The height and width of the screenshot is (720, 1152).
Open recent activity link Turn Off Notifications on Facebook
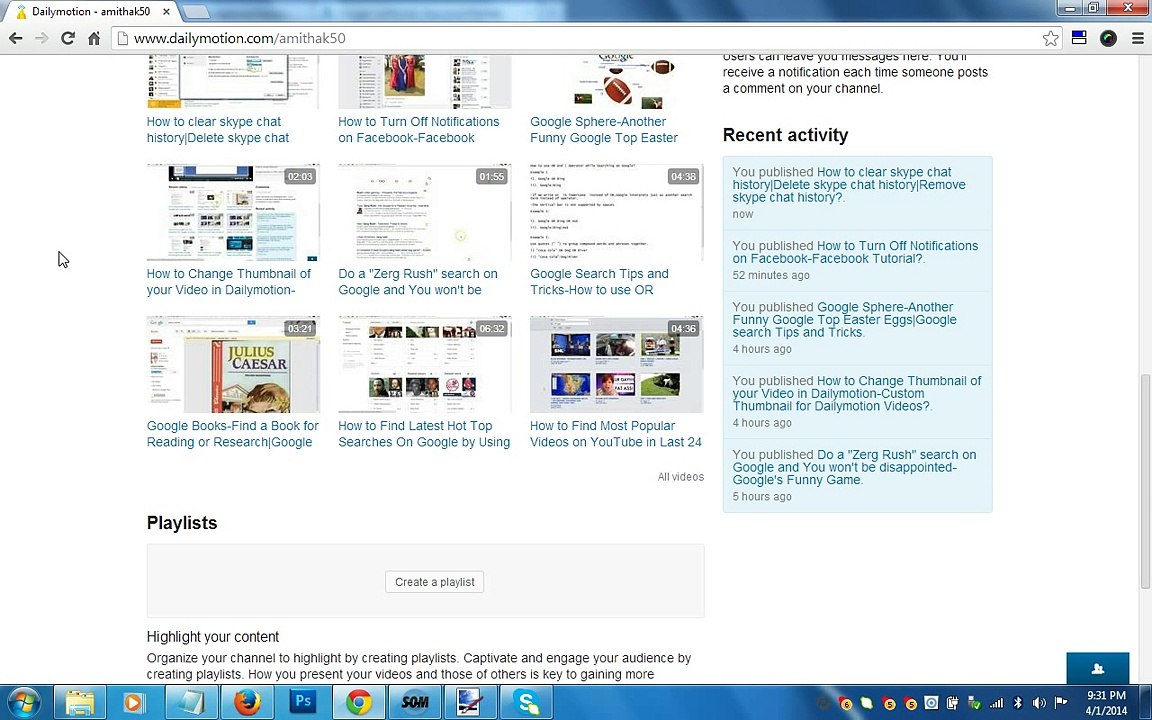(855, 252)
